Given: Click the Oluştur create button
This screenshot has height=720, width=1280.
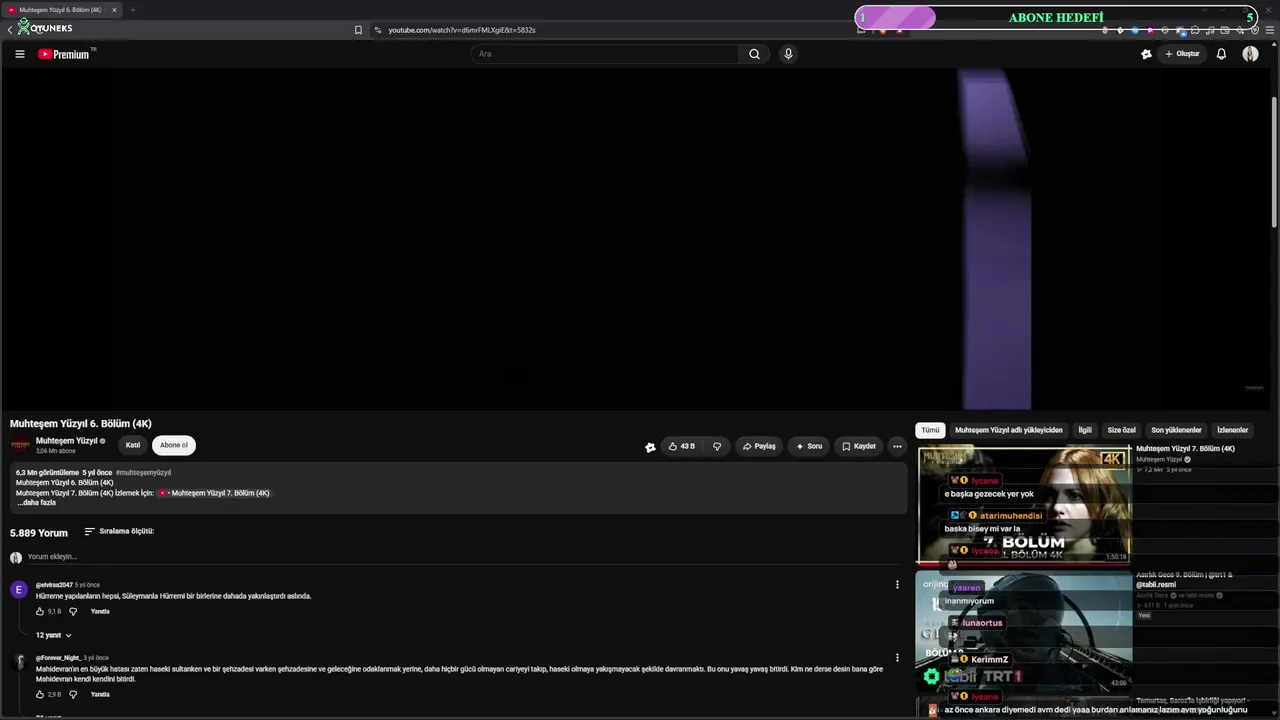Looking at the screenshot, I should pos(1182,54).
